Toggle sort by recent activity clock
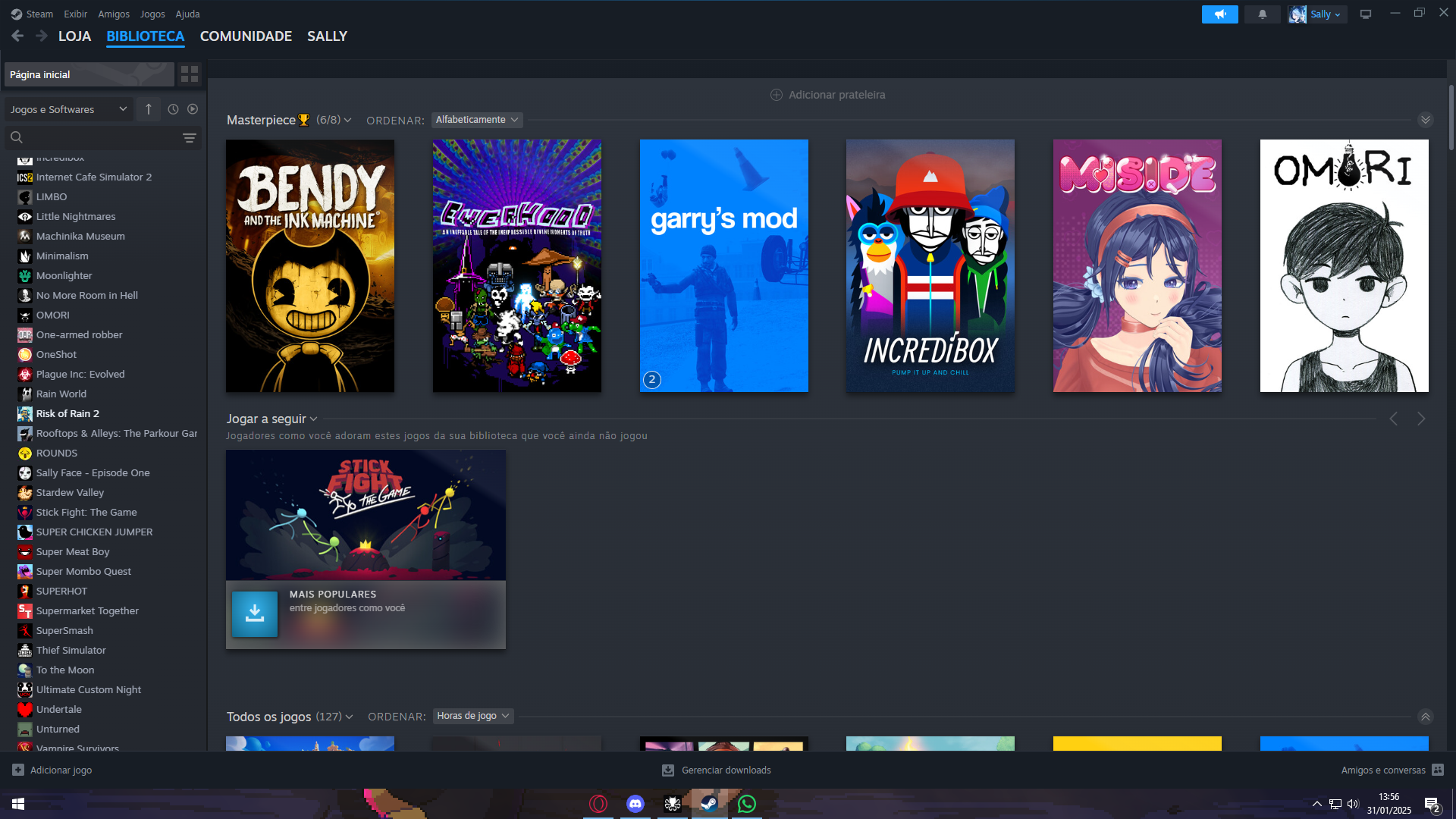 (x=173, y=109)
